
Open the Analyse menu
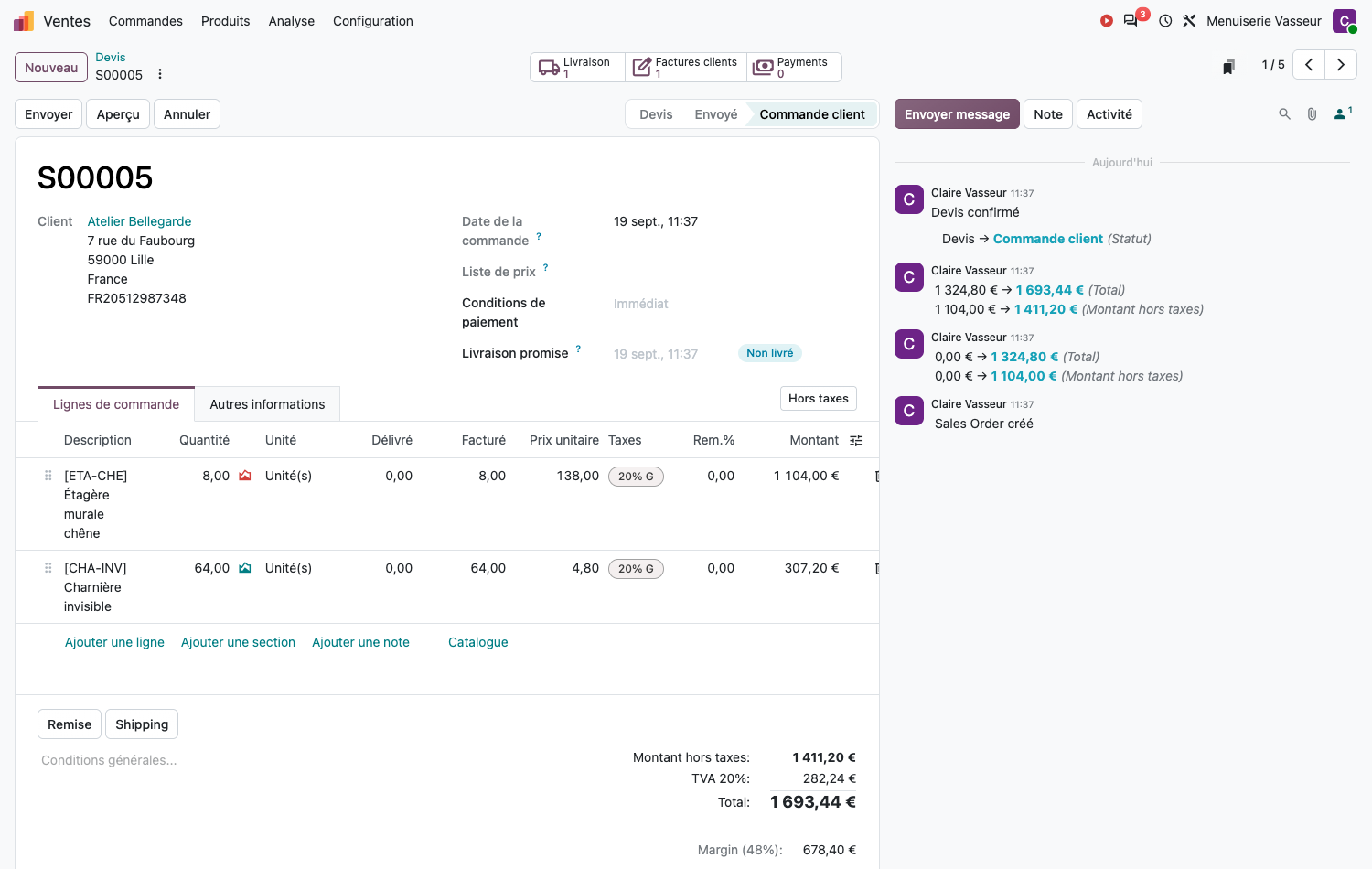point(292,21)
